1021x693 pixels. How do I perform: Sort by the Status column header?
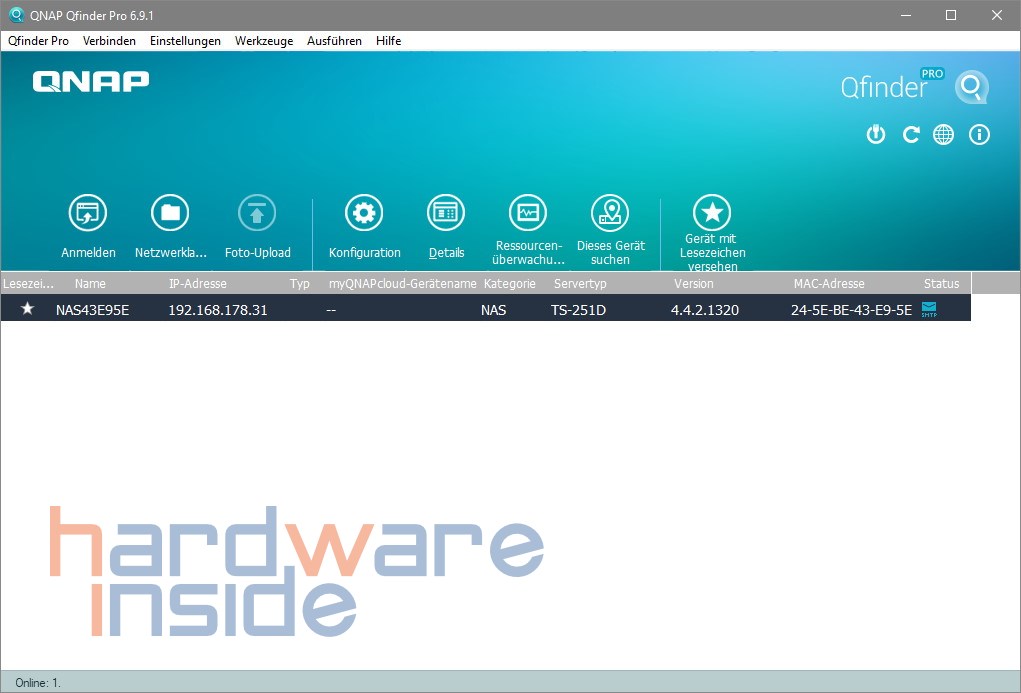point(942,284)
